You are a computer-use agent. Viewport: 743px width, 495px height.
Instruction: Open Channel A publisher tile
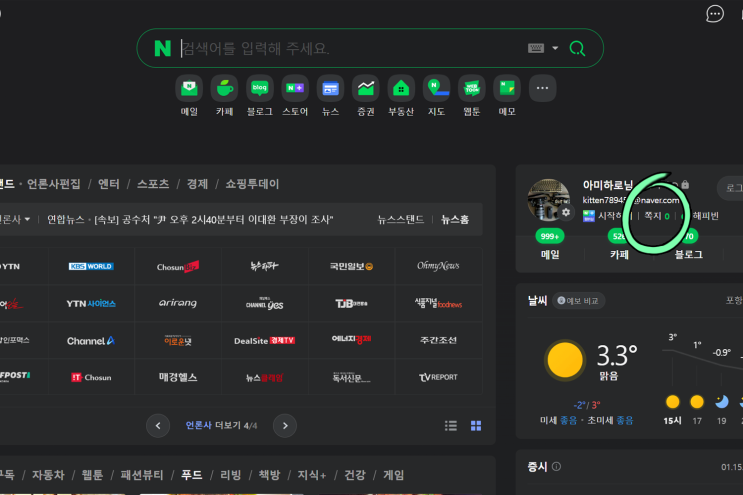91,341
